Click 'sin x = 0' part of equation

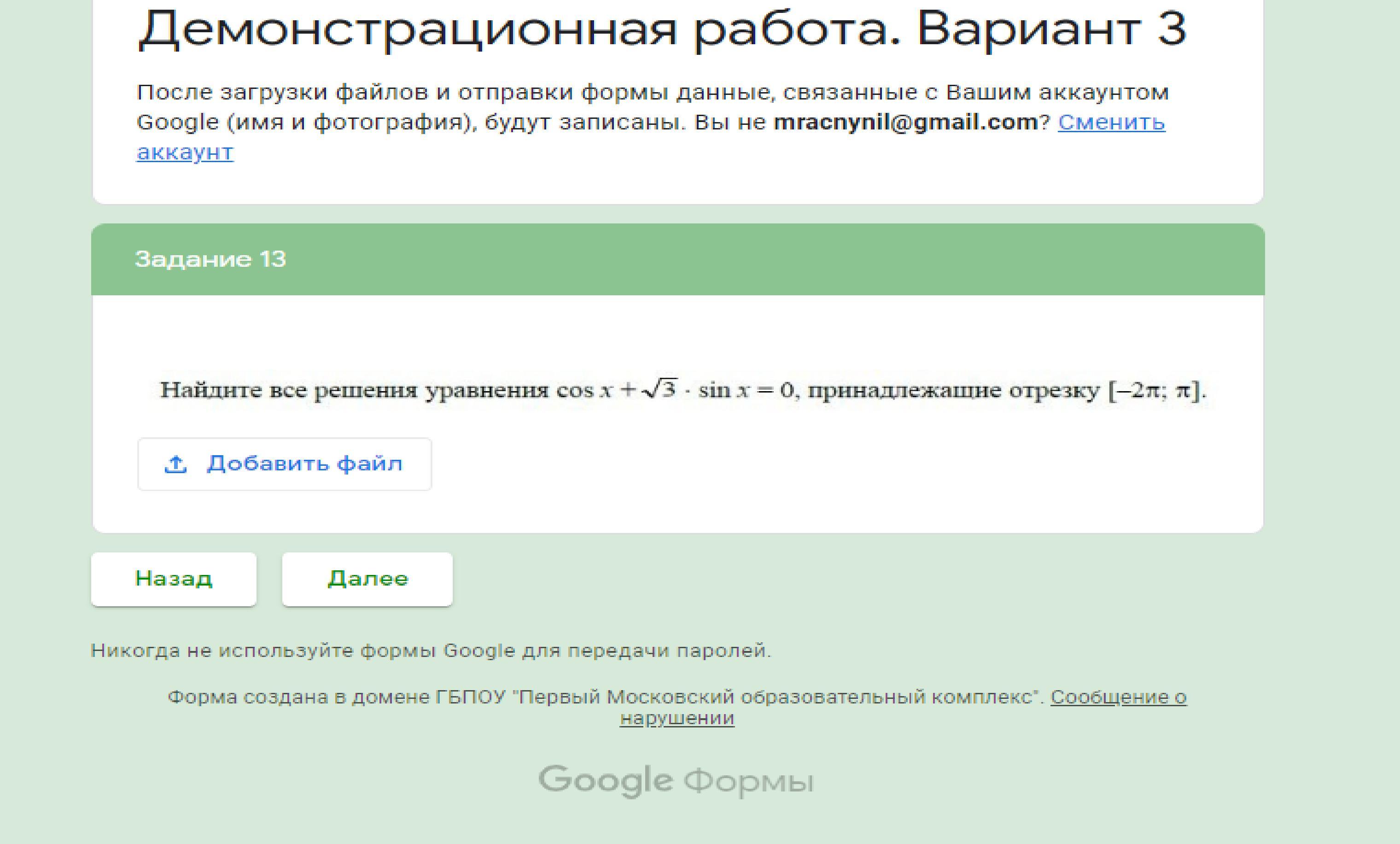point(746,391)
